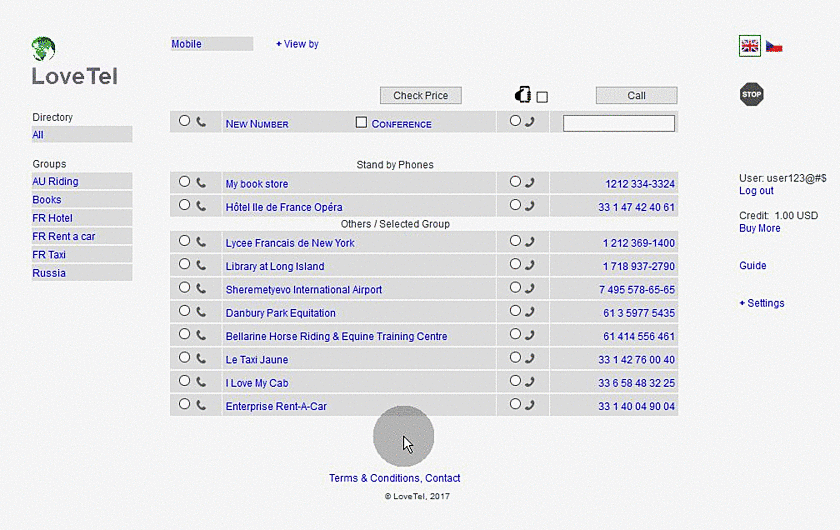Click the left handset icon in New Number row
The image size is (840, 530).
click(x=201, y=122)
